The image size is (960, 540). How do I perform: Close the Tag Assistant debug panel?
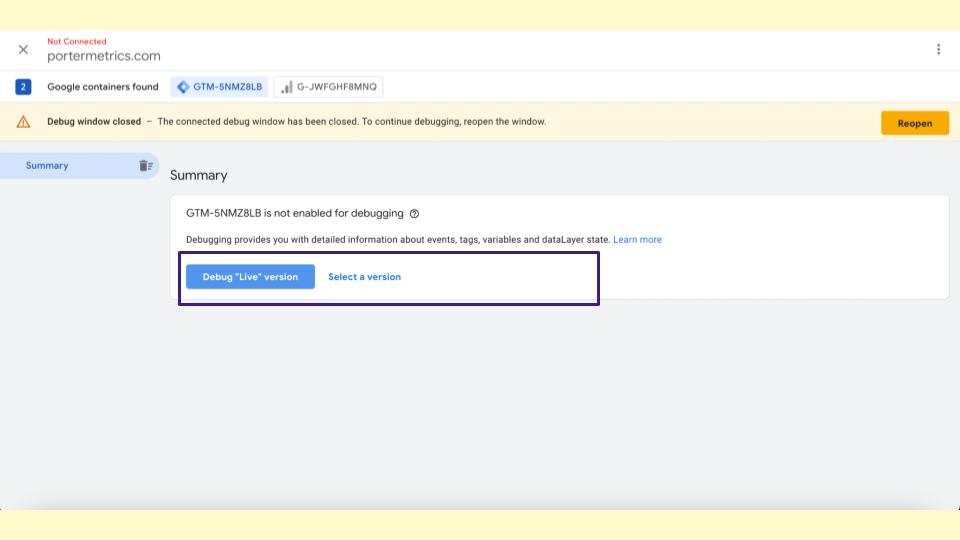(23, 50)
